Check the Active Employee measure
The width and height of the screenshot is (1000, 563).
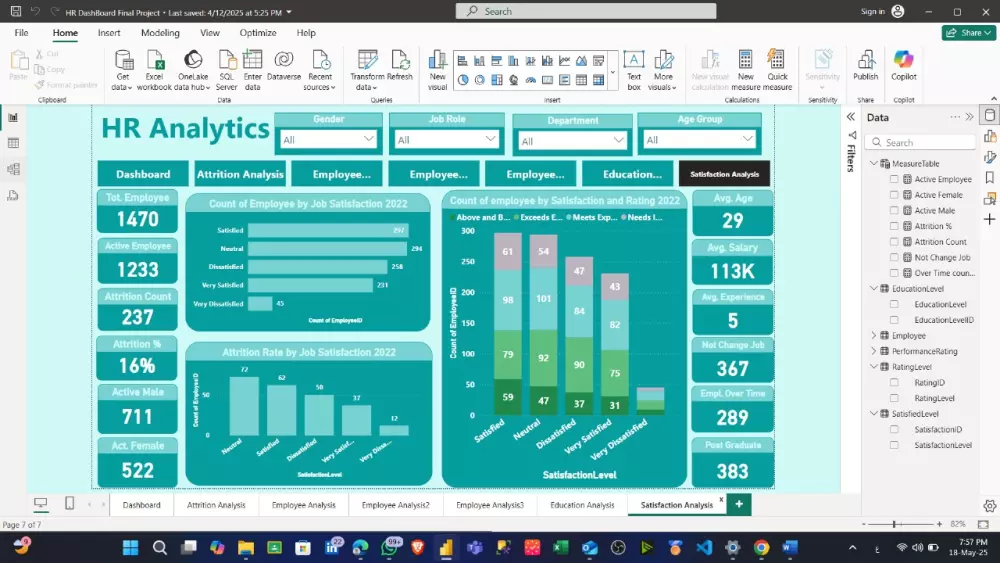point(894,179)
